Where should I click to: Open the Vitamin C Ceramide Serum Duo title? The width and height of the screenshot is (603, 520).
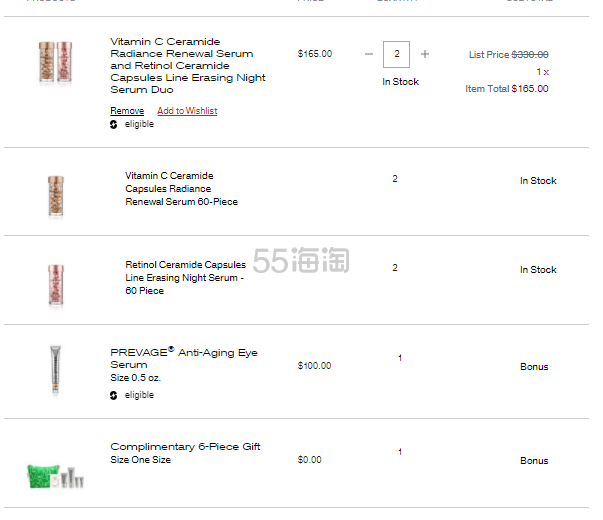click(x=188, y=66)
